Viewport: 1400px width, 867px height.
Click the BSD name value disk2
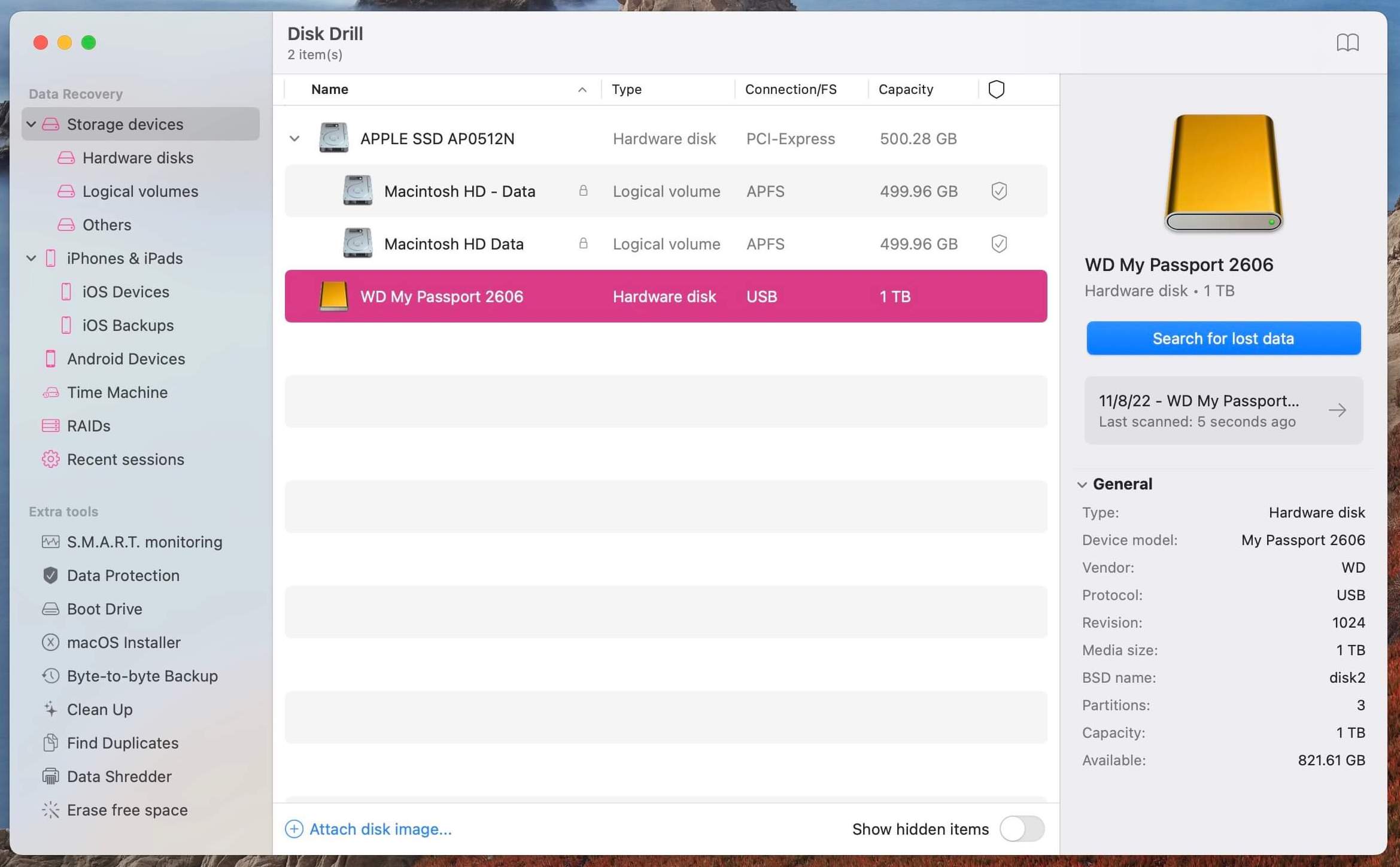[x=1347, y=677]
